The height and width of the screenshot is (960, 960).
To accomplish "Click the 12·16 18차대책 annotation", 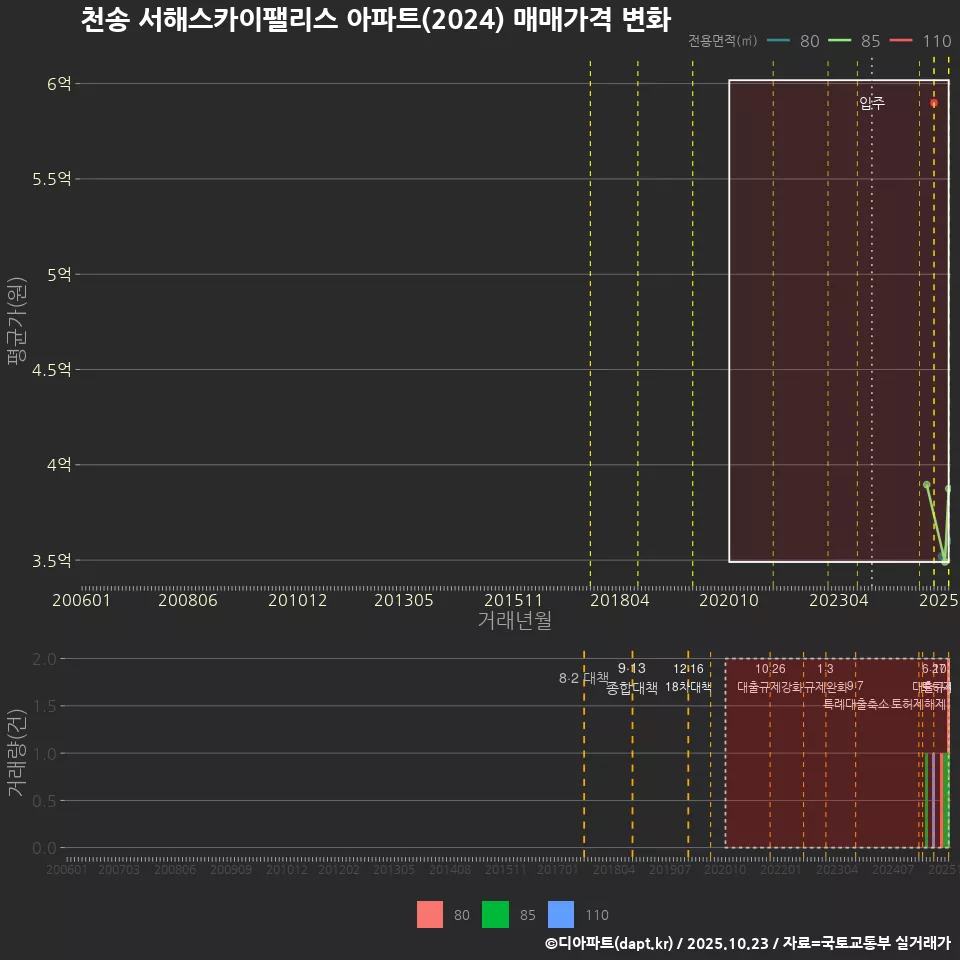I will pos(689,678).
